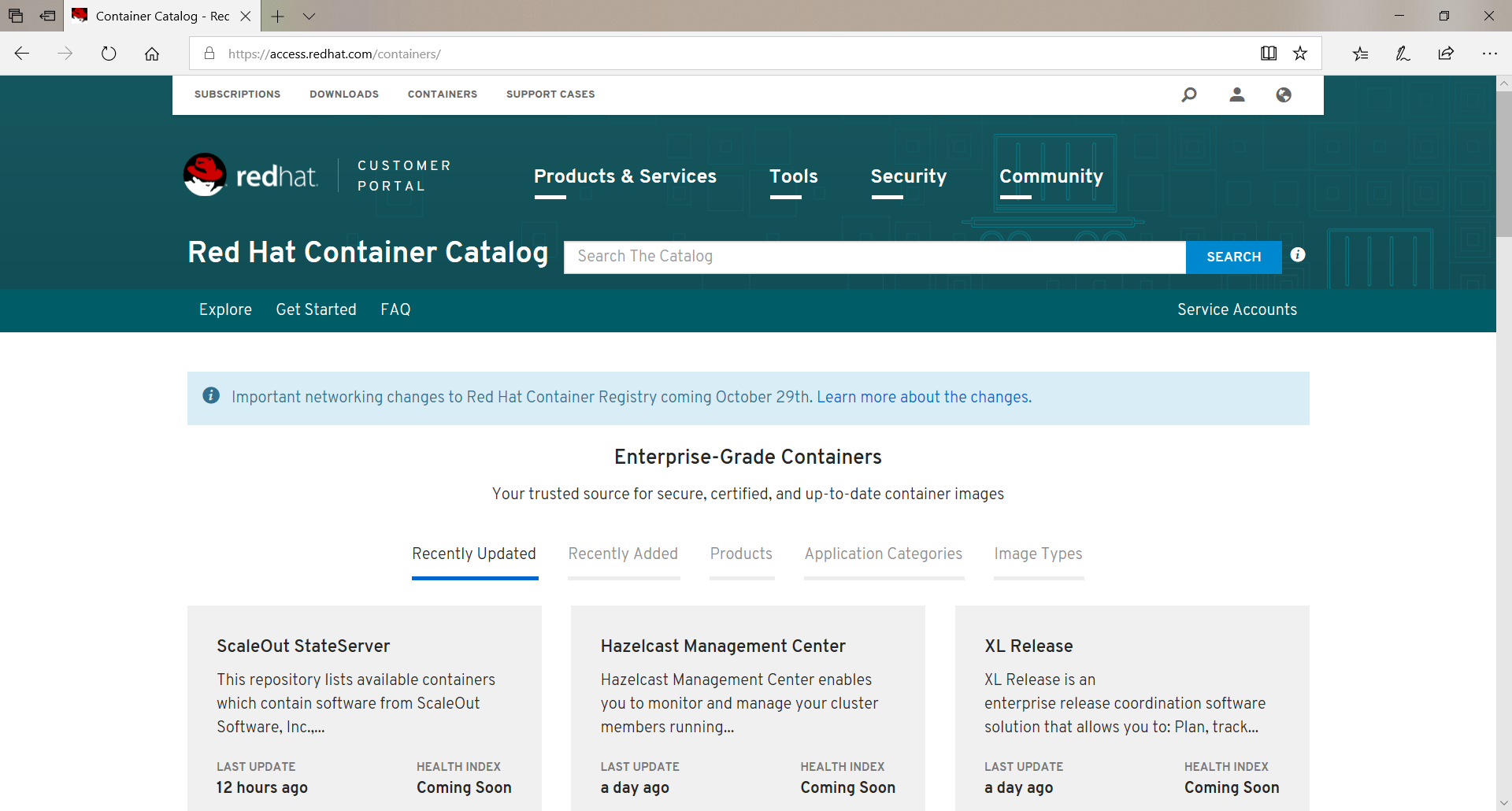Viewport: 1512px width, 811px height.
Task: Select the Image Types tab
Action: click(1038, 554)
